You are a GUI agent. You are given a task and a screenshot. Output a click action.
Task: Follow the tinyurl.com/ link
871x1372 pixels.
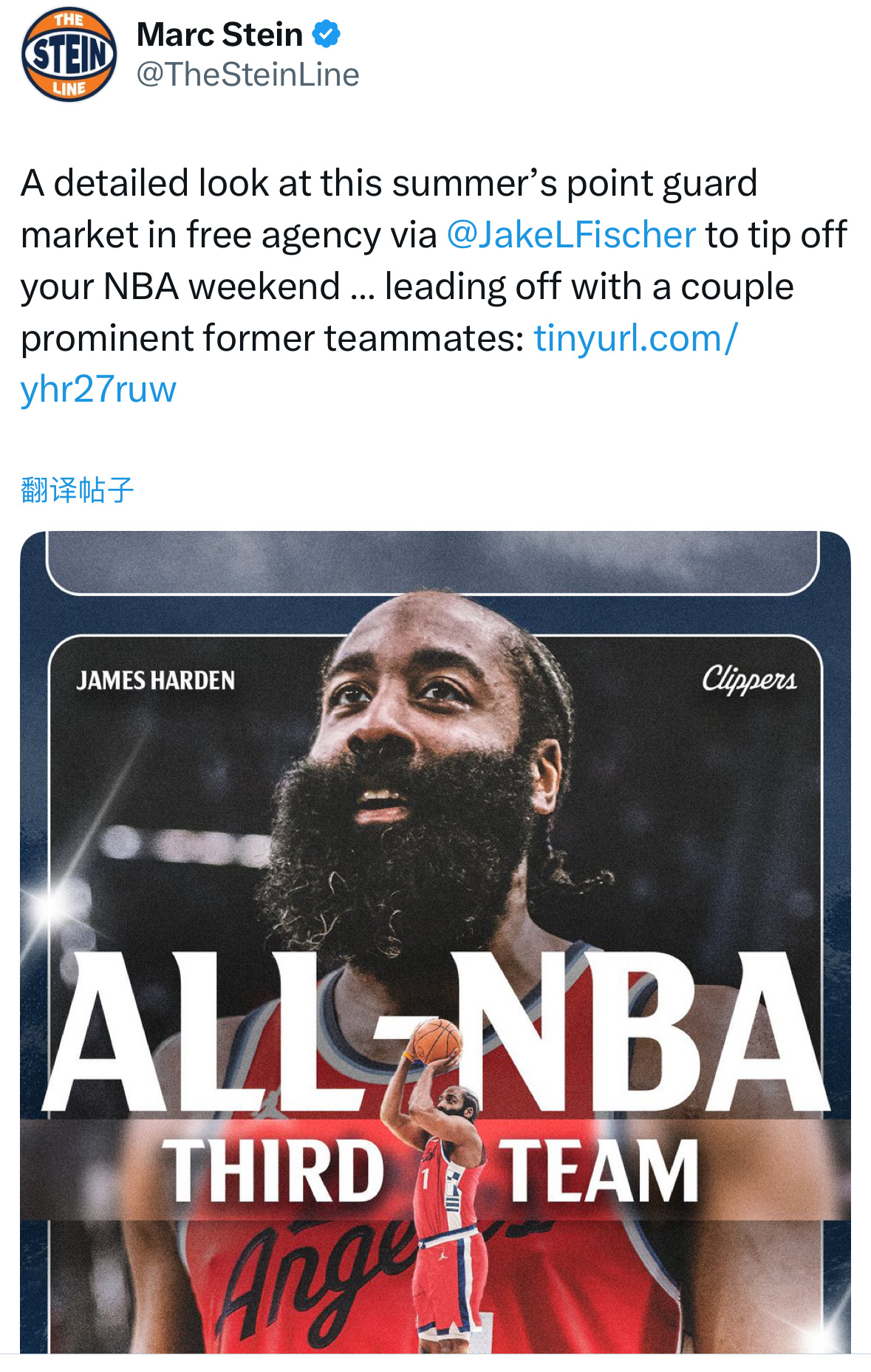[x=635, y=338]
